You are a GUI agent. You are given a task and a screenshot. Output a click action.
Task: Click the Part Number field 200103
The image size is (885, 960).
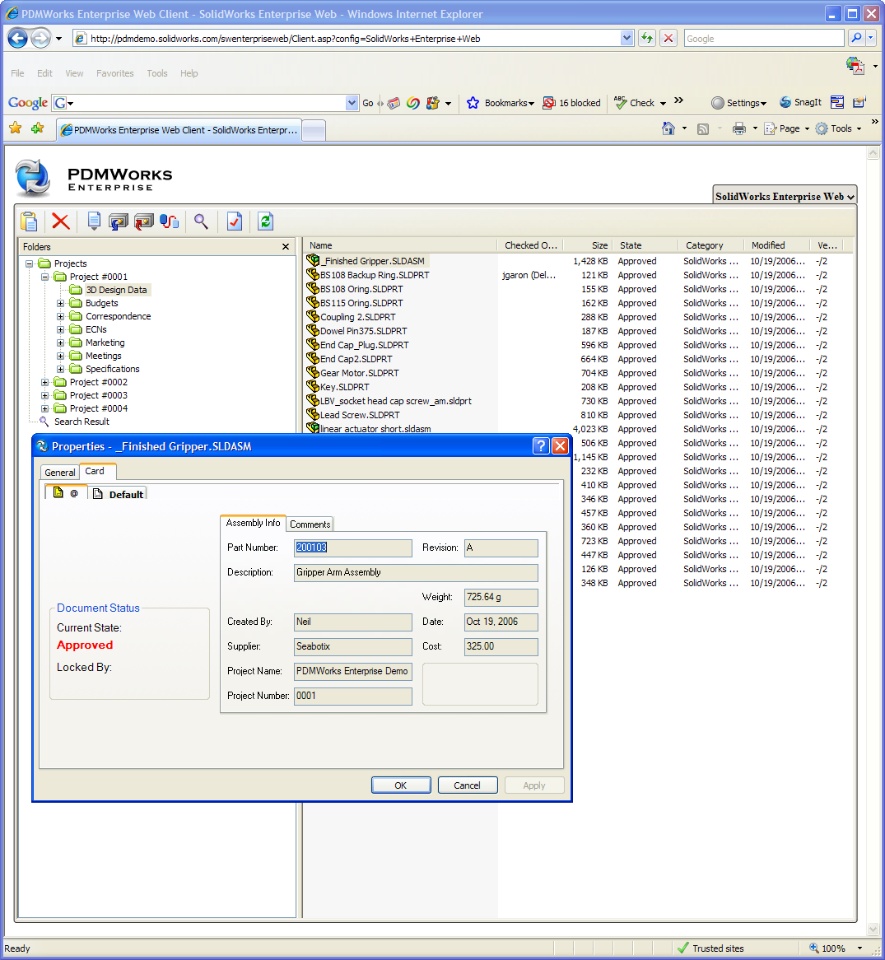(353, 547)
